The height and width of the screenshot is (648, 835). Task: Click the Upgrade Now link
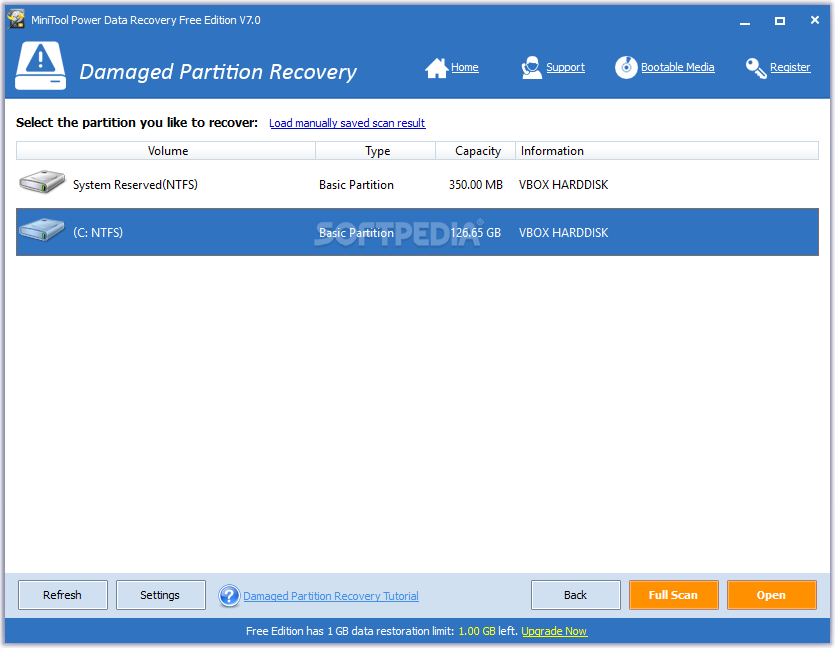coord(554,631)
